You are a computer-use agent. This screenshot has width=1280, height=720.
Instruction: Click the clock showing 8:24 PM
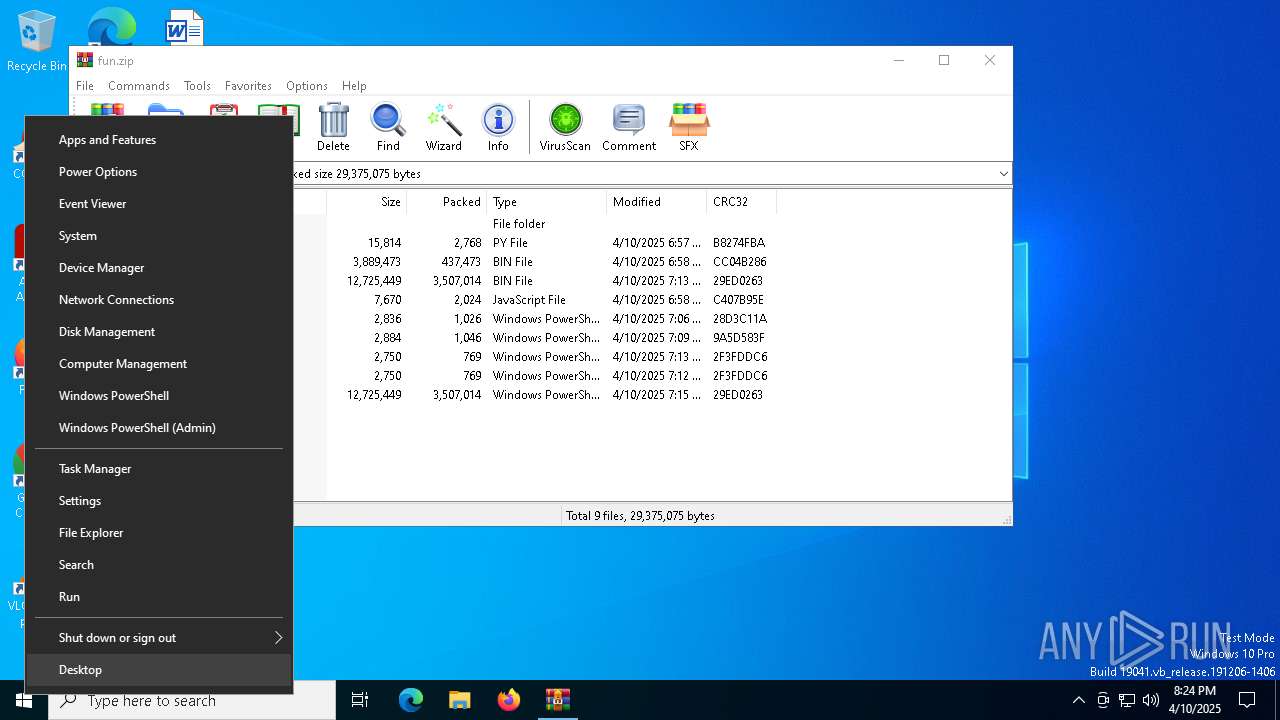click(x=1193, y=700)
